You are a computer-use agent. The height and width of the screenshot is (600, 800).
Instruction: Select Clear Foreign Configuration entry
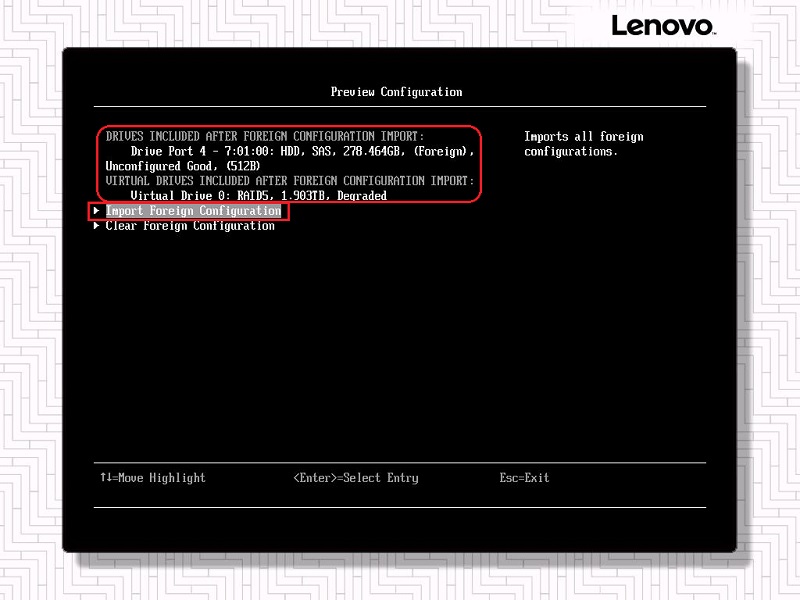click(x=190, y=226)
